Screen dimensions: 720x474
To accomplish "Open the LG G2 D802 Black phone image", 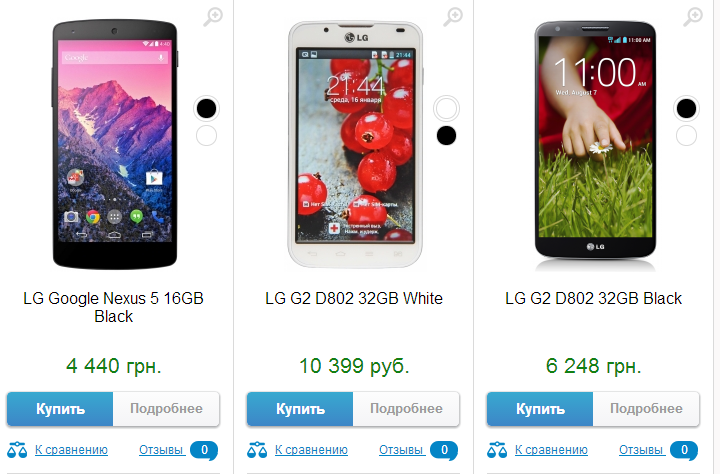I will coord(595,145).
